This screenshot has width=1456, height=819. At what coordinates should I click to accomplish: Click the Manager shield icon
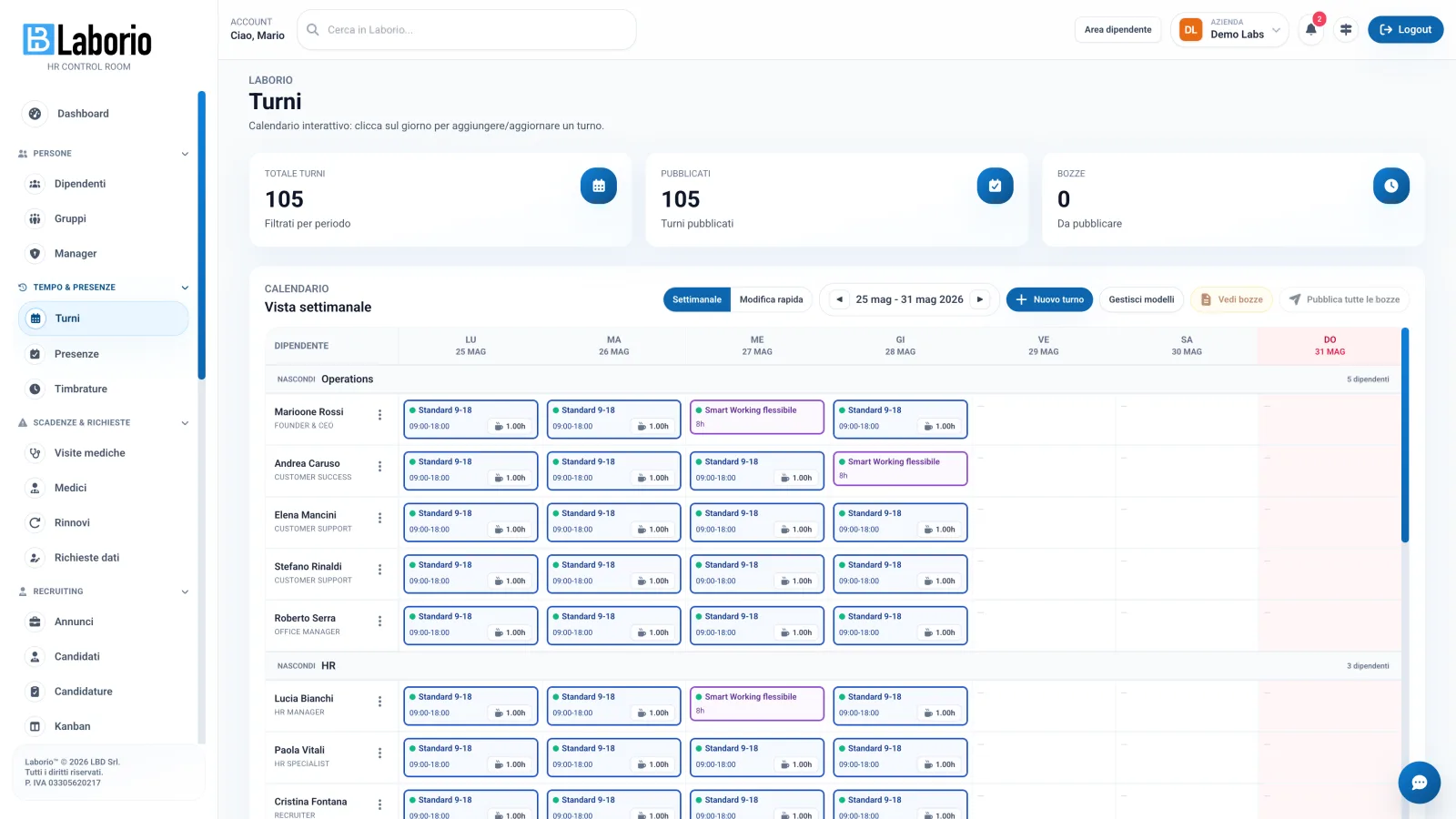pos(35,254)
